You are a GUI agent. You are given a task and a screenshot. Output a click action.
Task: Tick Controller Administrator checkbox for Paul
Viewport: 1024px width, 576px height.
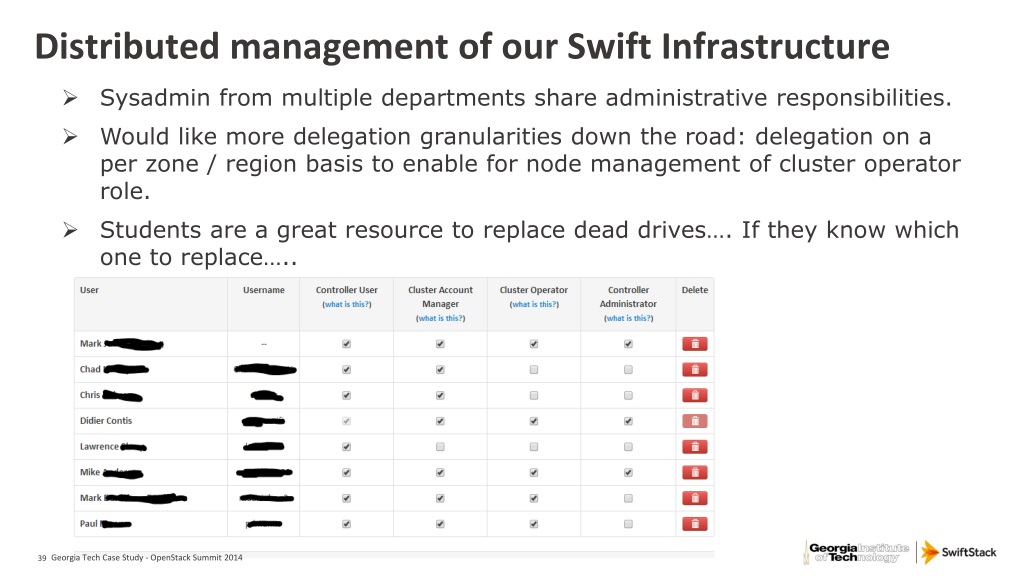pyautogui.click(x=628, y=523)
